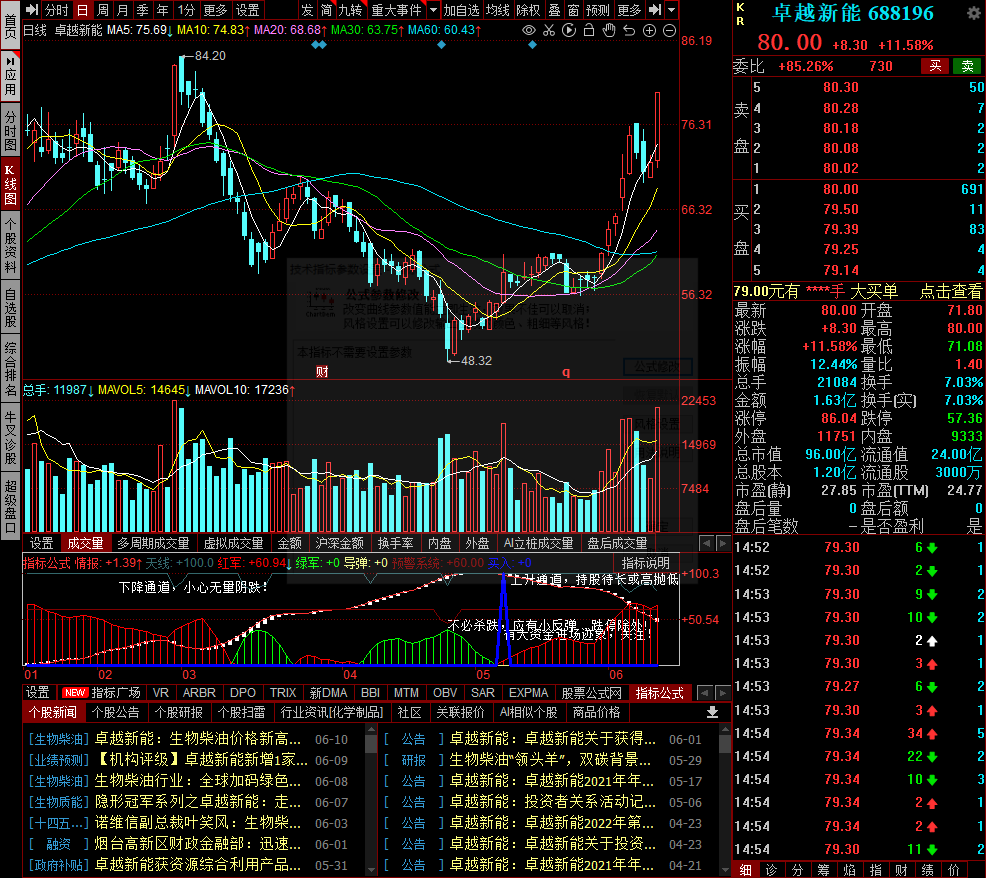This screenshot has width=986, height=878.
Task: Click the green 卖 sell button
Action: click(967, 66)
